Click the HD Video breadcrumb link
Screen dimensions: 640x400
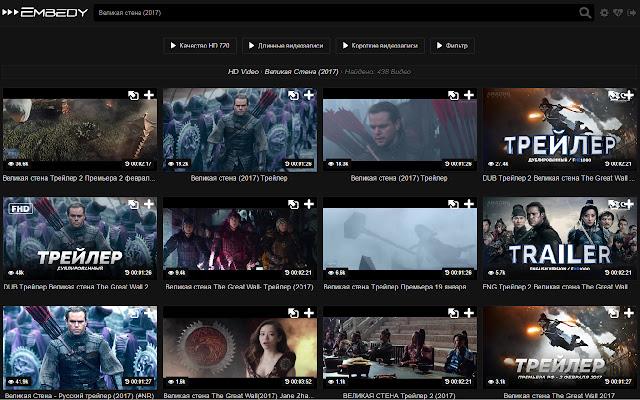tap(243, 72)
